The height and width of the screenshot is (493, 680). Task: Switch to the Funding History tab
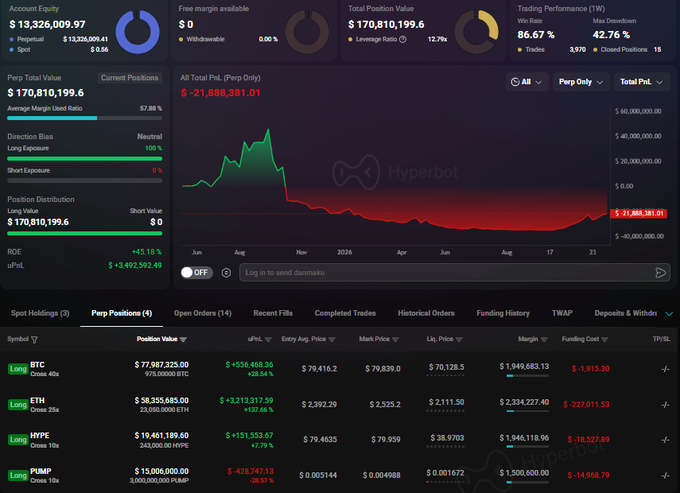[x=503, y=313]
